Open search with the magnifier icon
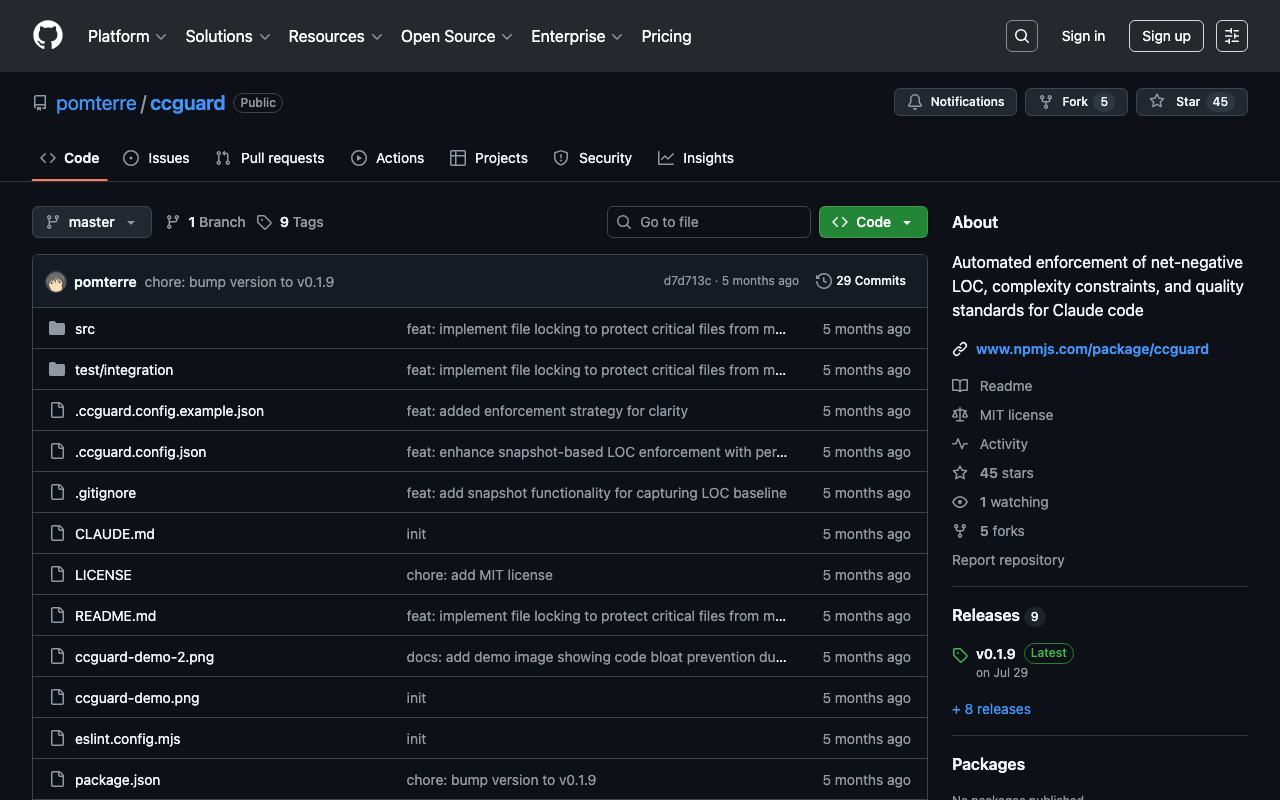 [x=1021, y=36]
